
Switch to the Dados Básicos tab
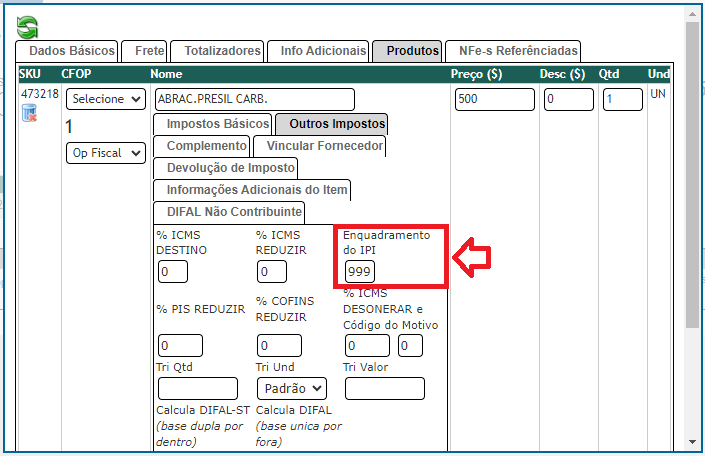(x=67, y=51)
